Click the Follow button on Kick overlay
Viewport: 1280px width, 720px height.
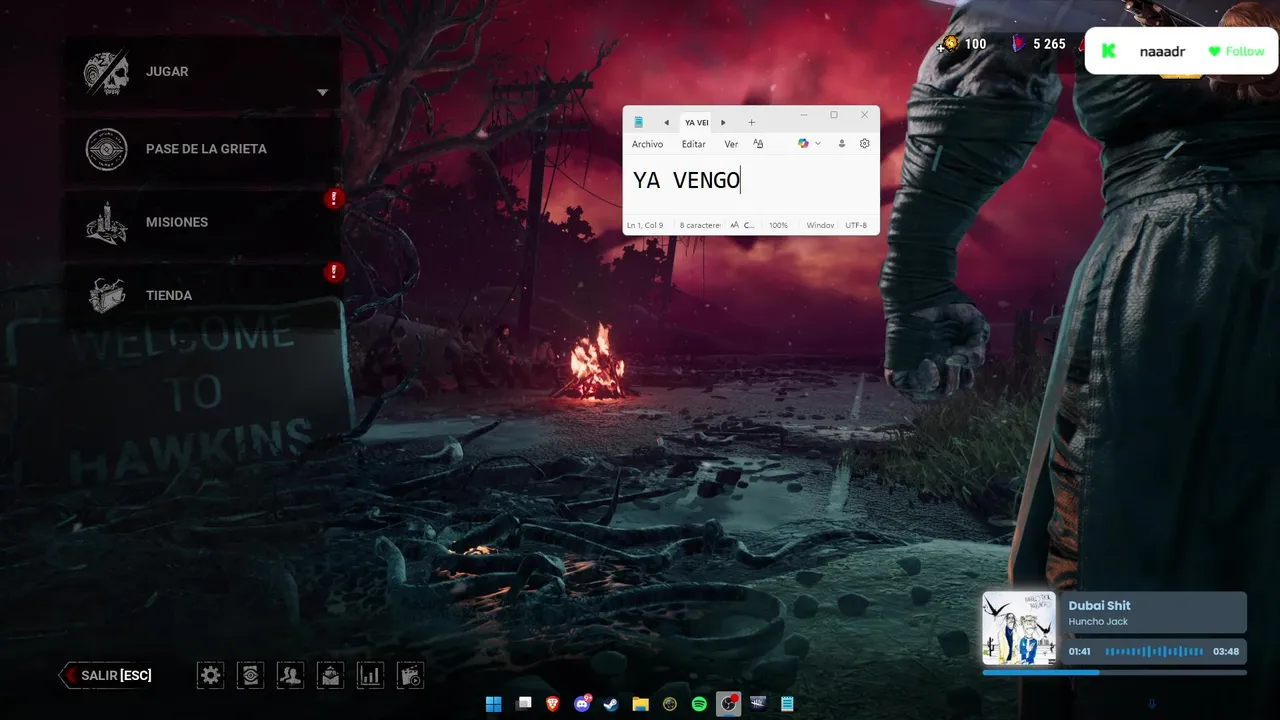[x=1236, y=51]
